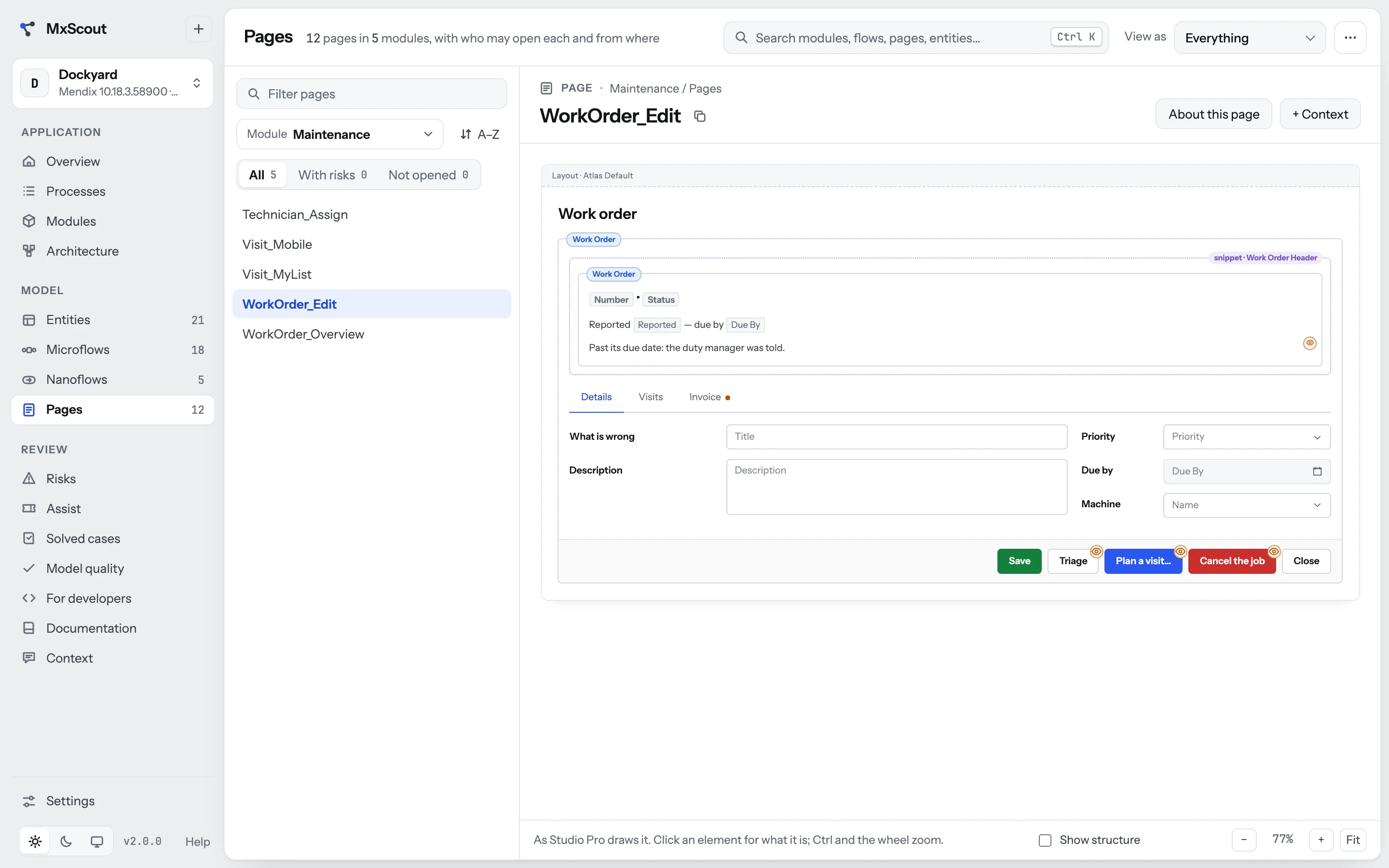Copy the WorkOrder_Edit page name
This screenshot has width=1389, height=868.
[699, 117]
